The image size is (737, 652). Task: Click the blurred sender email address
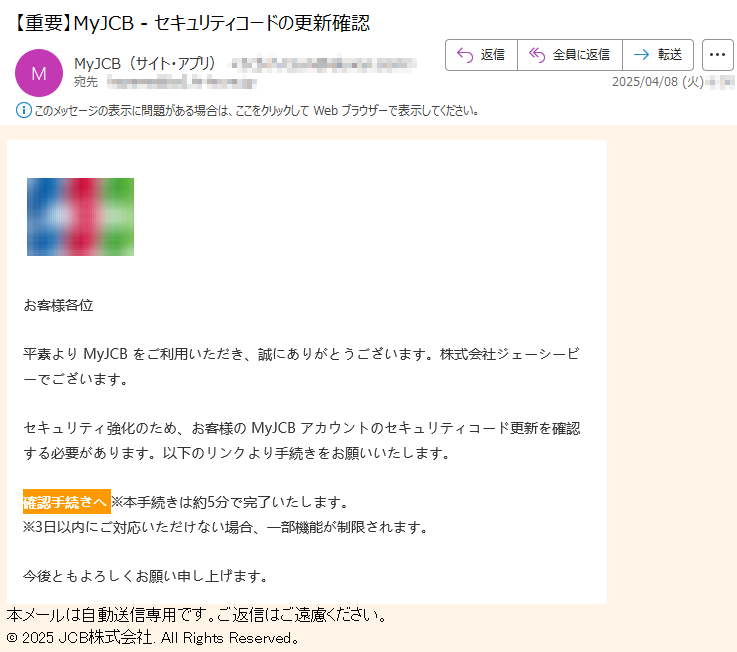323,64
